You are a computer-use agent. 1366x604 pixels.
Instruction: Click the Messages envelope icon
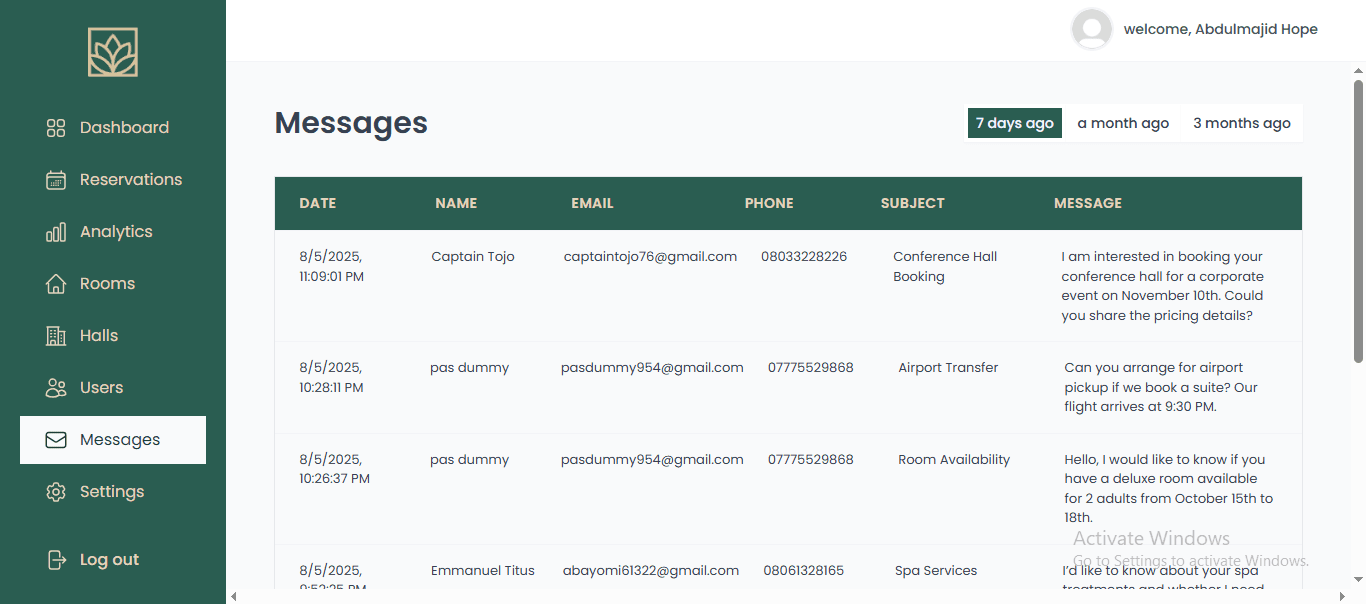(x=55, y=439)
